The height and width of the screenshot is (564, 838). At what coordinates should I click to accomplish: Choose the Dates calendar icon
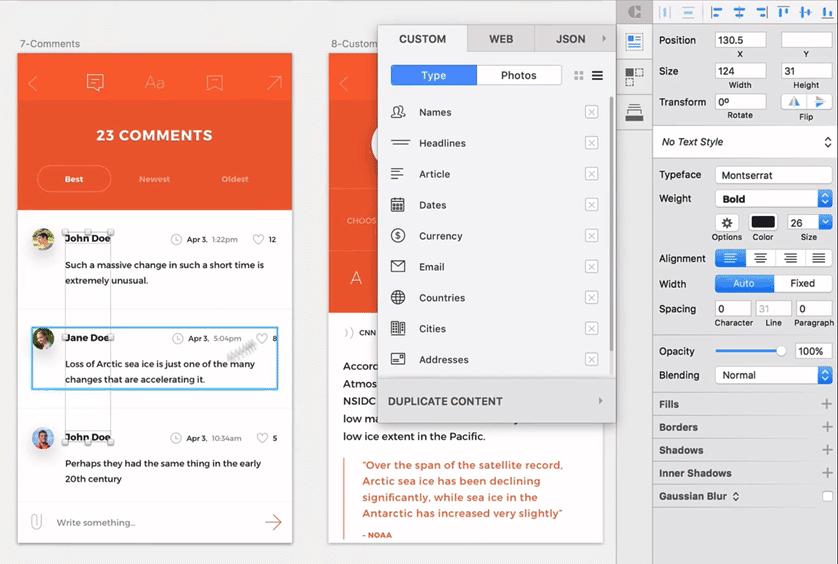point(398,205)
